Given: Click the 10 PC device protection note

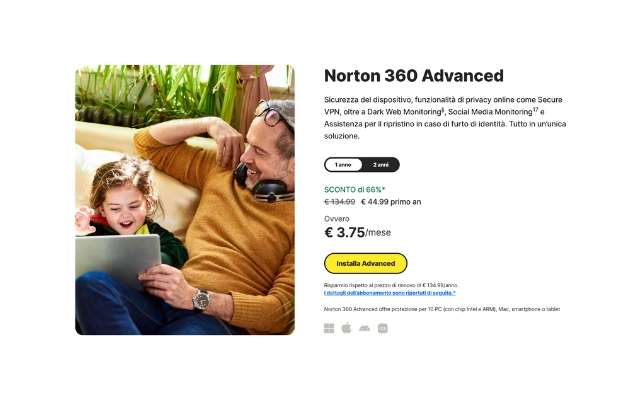Looking at the screenshot, I should click(442, 309).
